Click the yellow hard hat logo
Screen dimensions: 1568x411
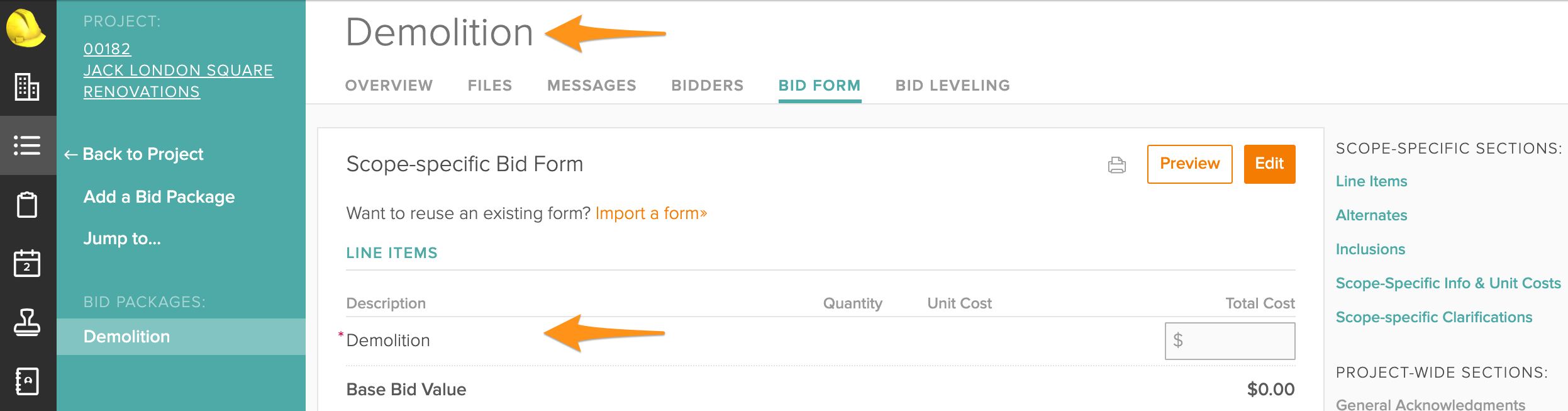(x=26, y=28)
